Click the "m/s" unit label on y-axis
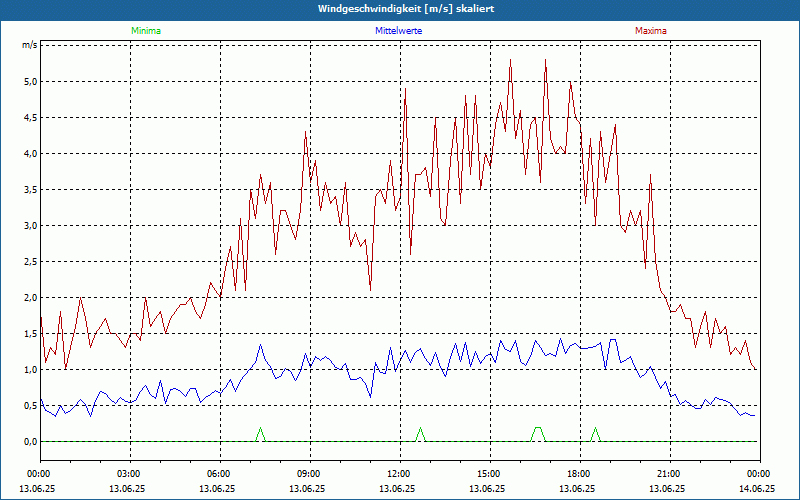800x500 pixels. pos(30,45)
